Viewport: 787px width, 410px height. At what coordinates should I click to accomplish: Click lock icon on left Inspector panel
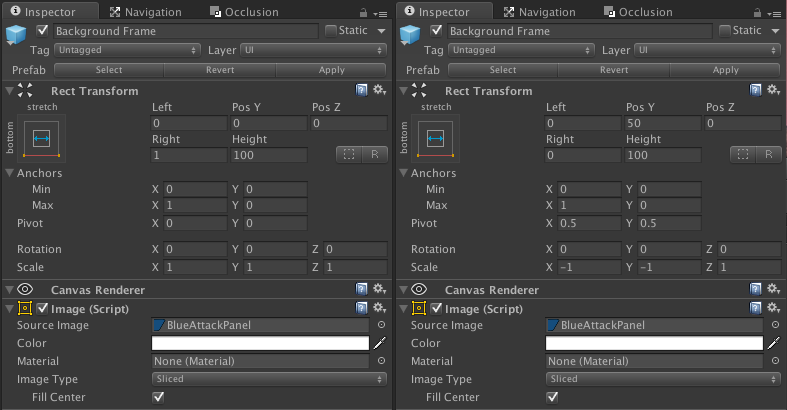(x=363, y=13)
